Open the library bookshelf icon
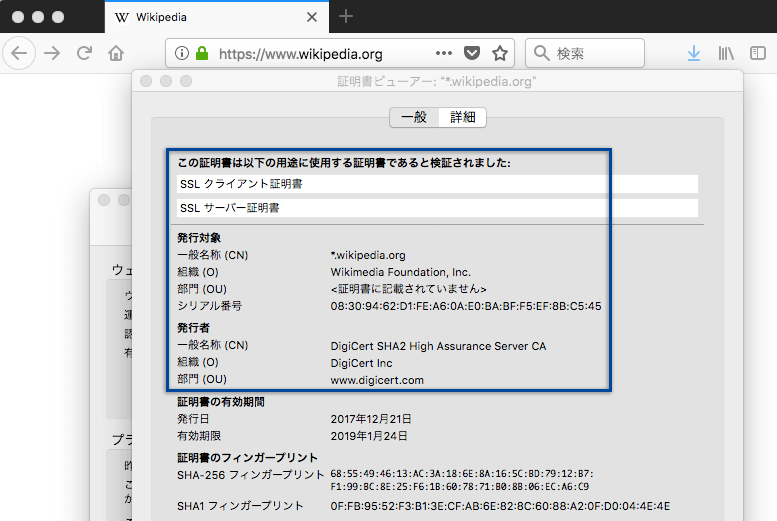Viewport: 777px width, 521px height. point(726,53)
